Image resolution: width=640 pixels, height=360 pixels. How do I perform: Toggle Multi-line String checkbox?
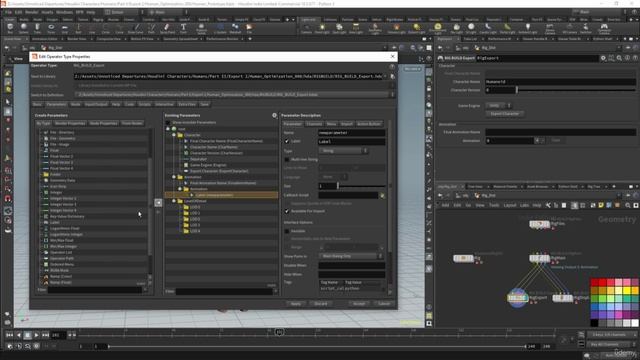click(x=287, y=160)
